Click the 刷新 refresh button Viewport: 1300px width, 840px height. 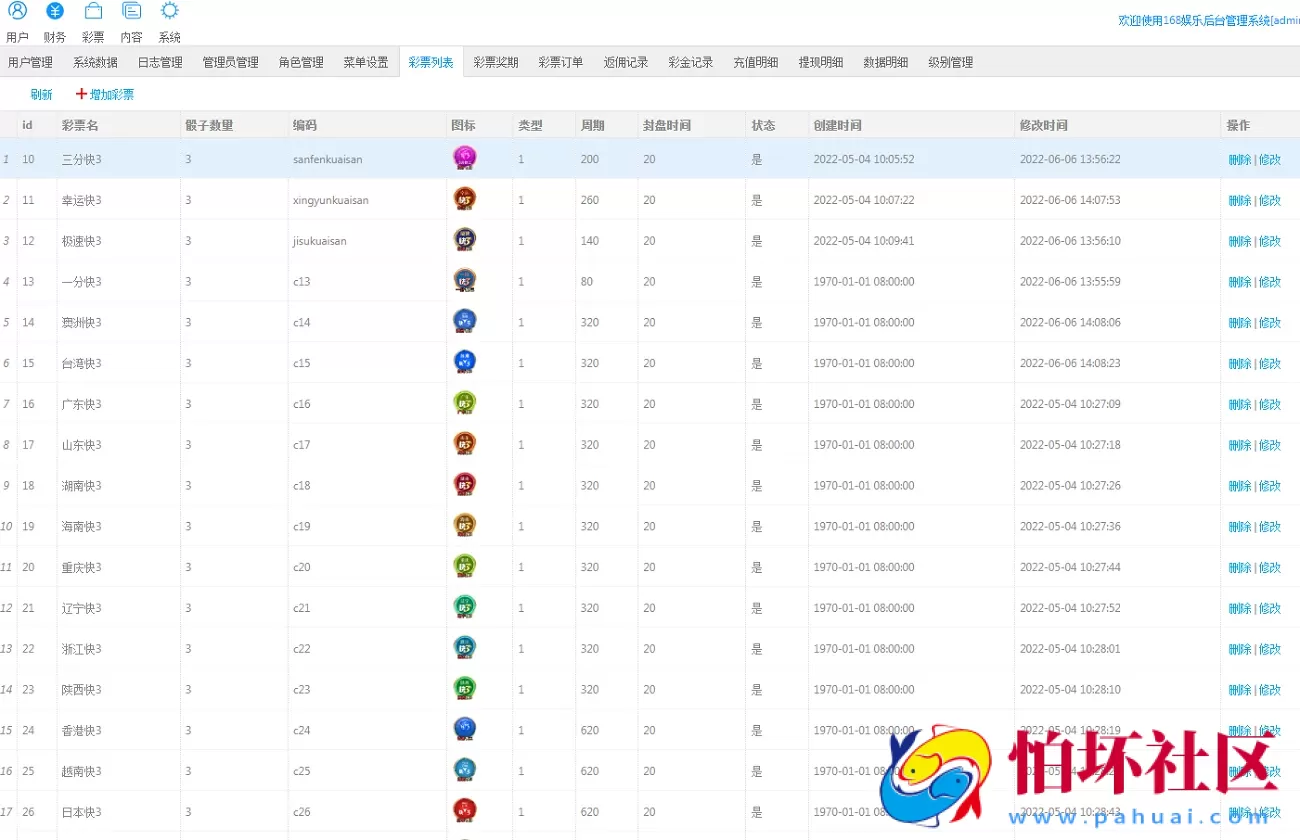click(41, 95)
